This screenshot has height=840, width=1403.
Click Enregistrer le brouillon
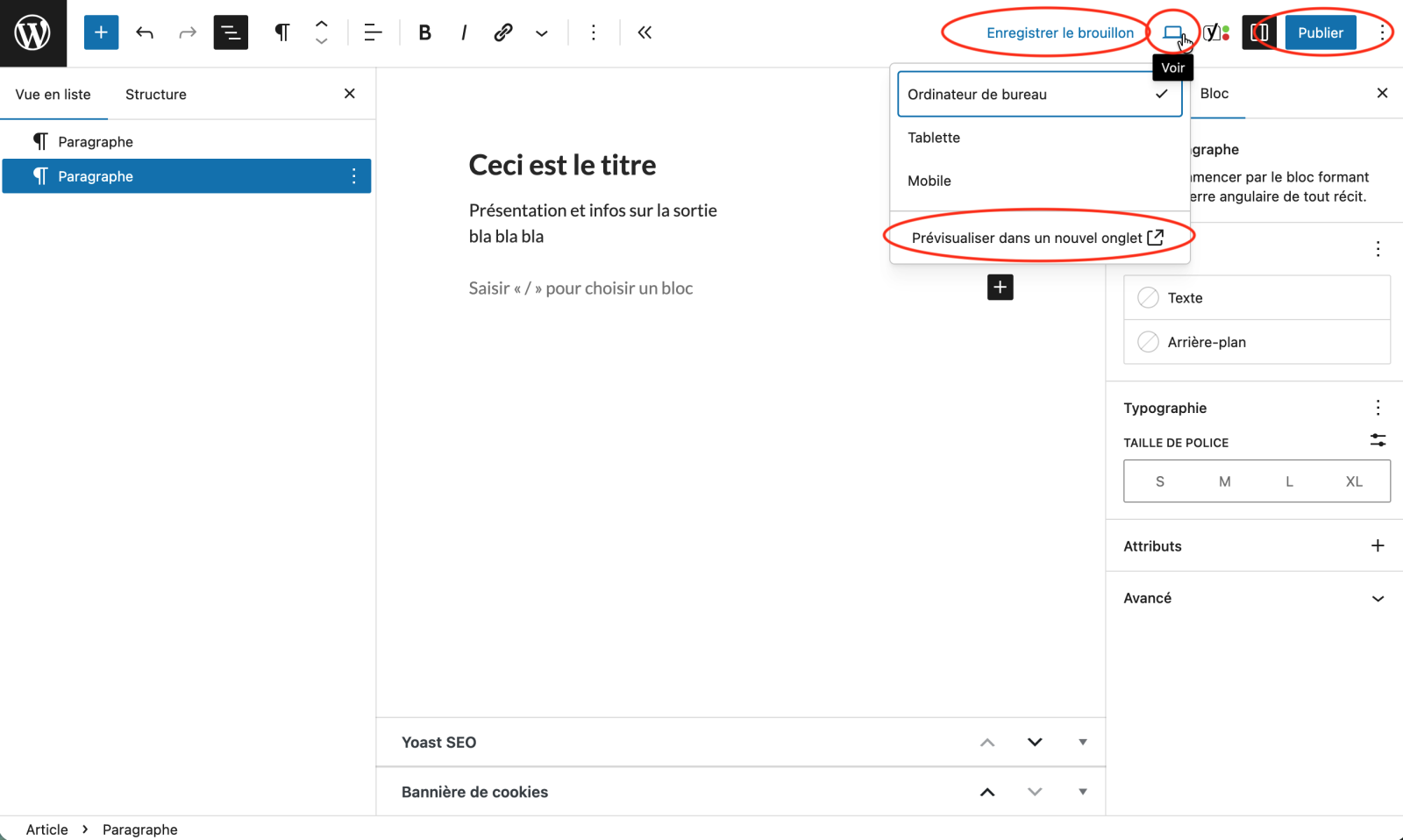(1059, 33)
